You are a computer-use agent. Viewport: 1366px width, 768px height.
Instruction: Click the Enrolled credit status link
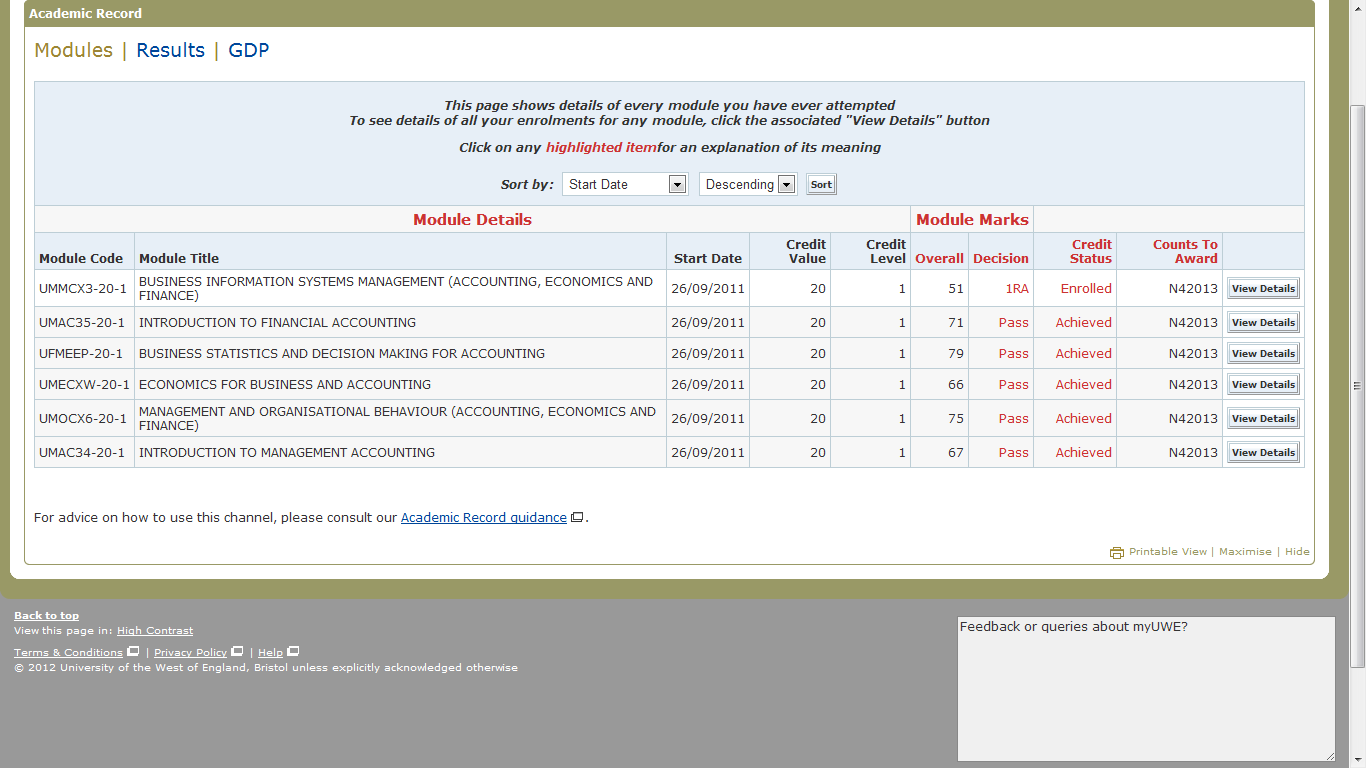(x=1086, y=288)
